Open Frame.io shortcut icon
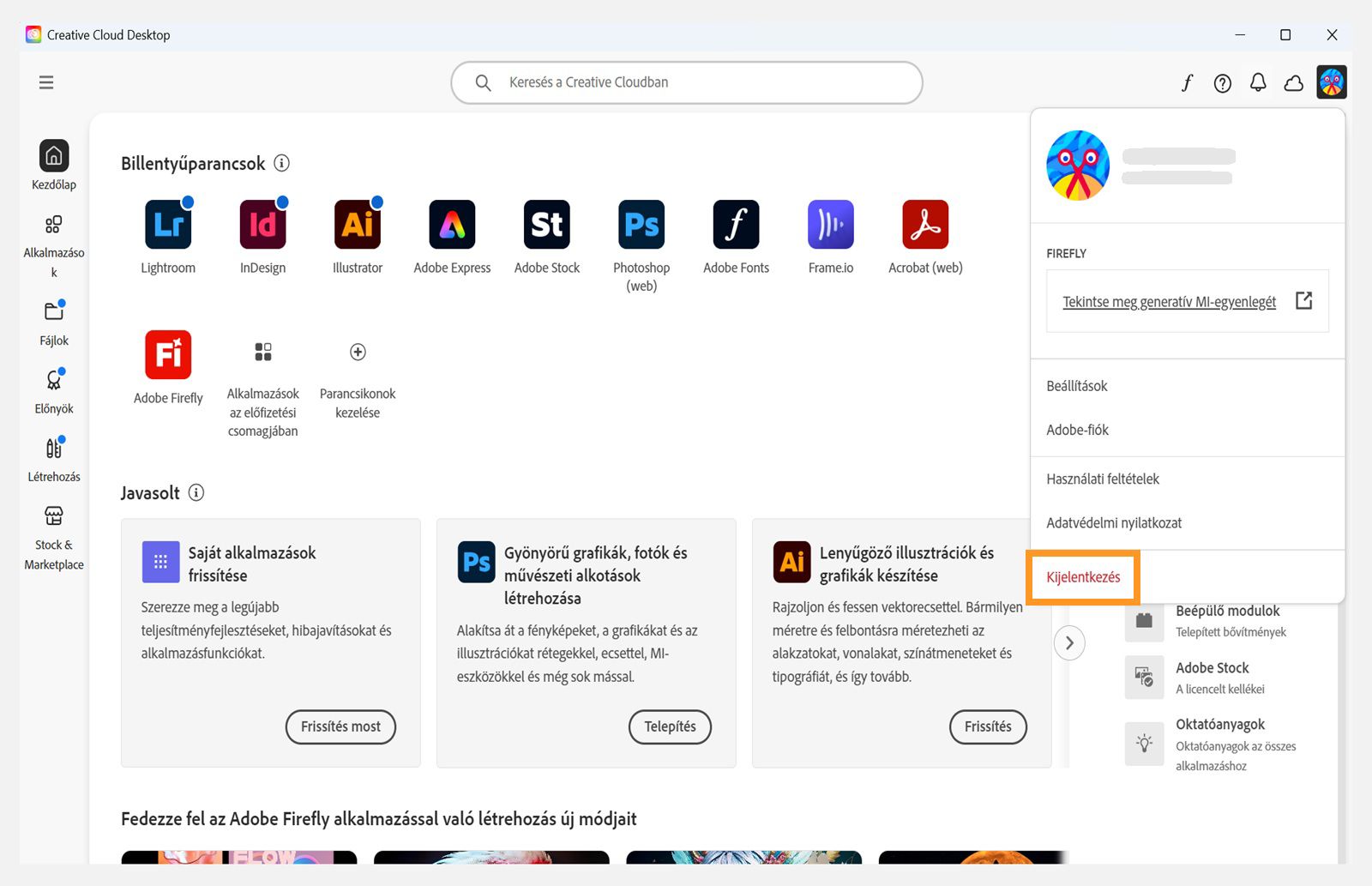Viewport: 1372px width, 886px height. [831, 225]
